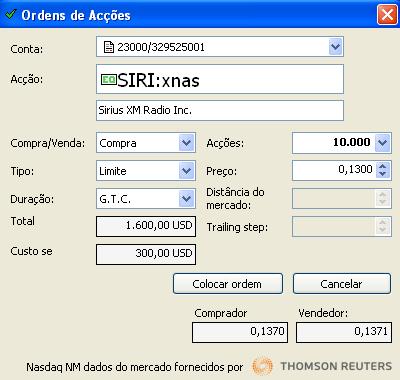Expand the Tipo Limite dropdown
400x380 pixels.
[186, 171]
